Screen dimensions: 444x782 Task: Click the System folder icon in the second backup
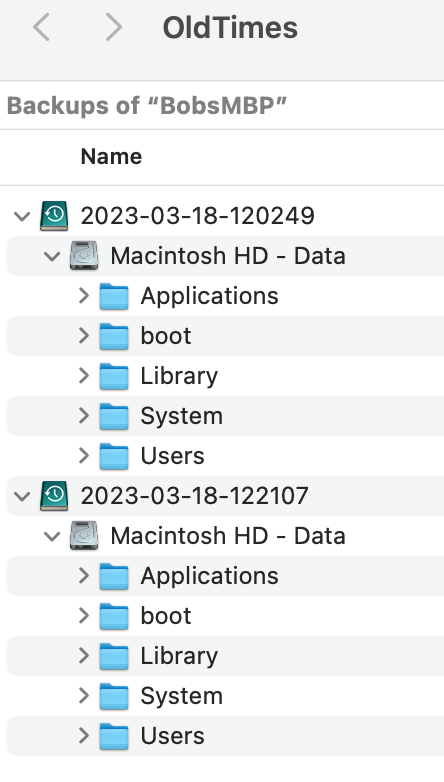pos(114,696)
